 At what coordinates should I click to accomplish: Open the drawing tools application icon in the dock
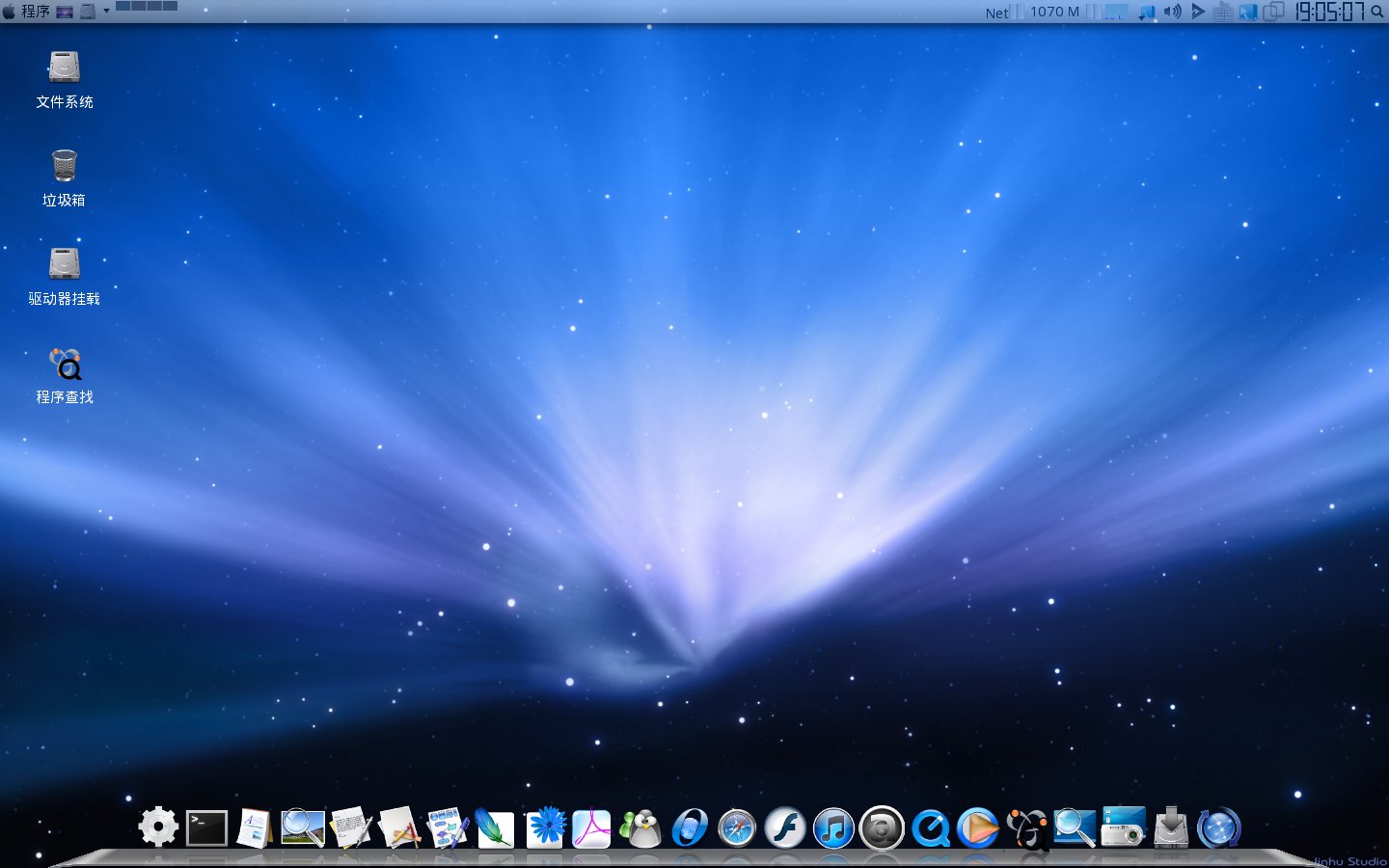click(x=399, y=827)
